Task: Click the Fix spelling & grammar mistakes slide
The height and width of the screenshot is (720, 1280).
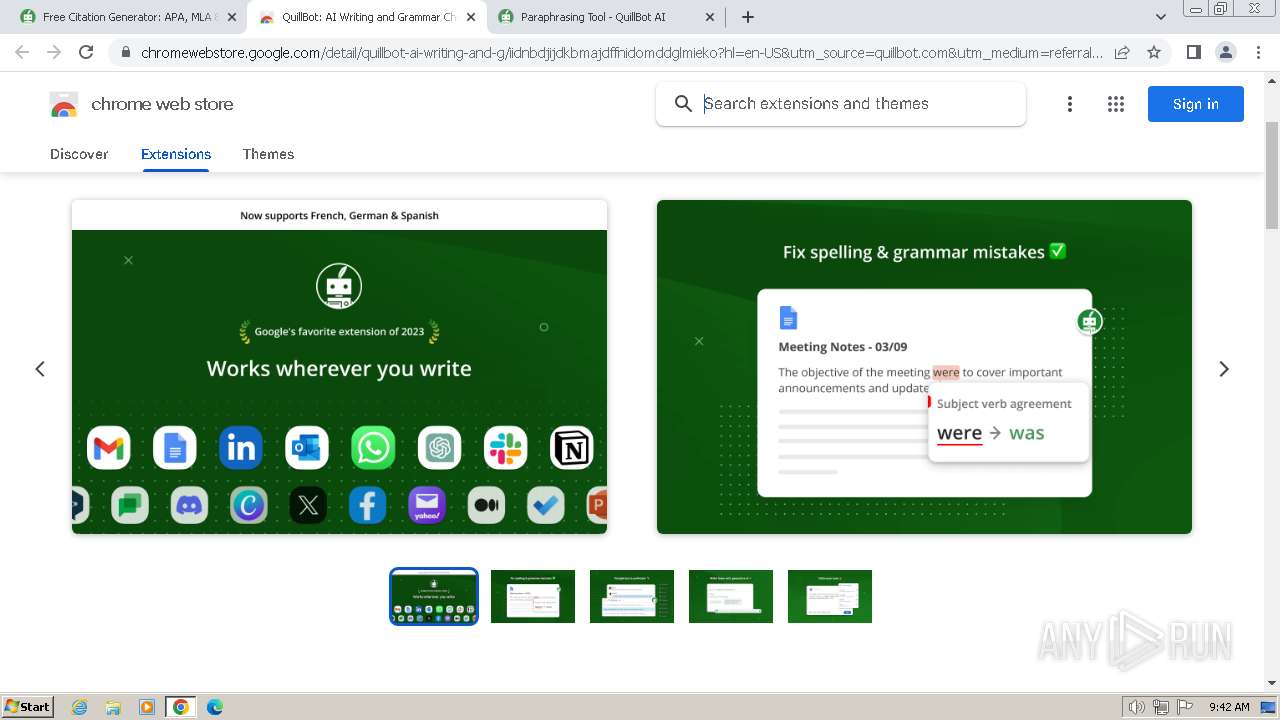Action: 924,367
